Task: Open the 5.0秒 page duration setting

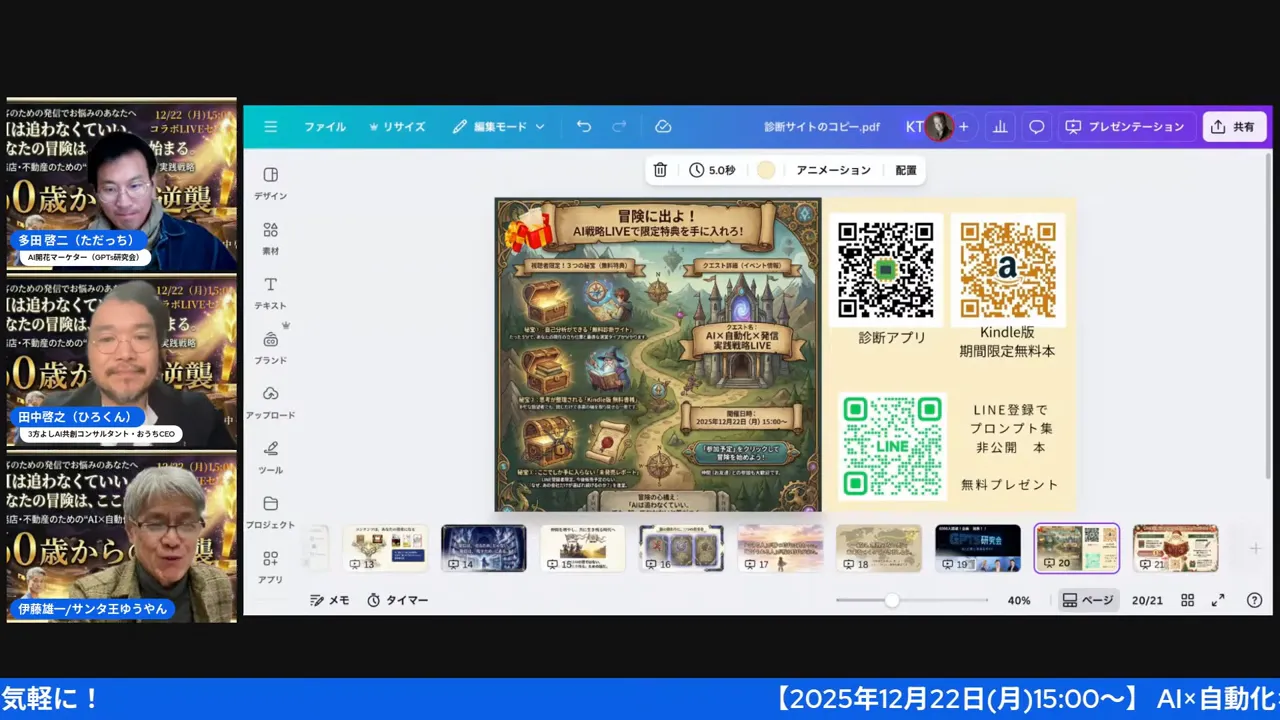Action: [x=712, y=170]
